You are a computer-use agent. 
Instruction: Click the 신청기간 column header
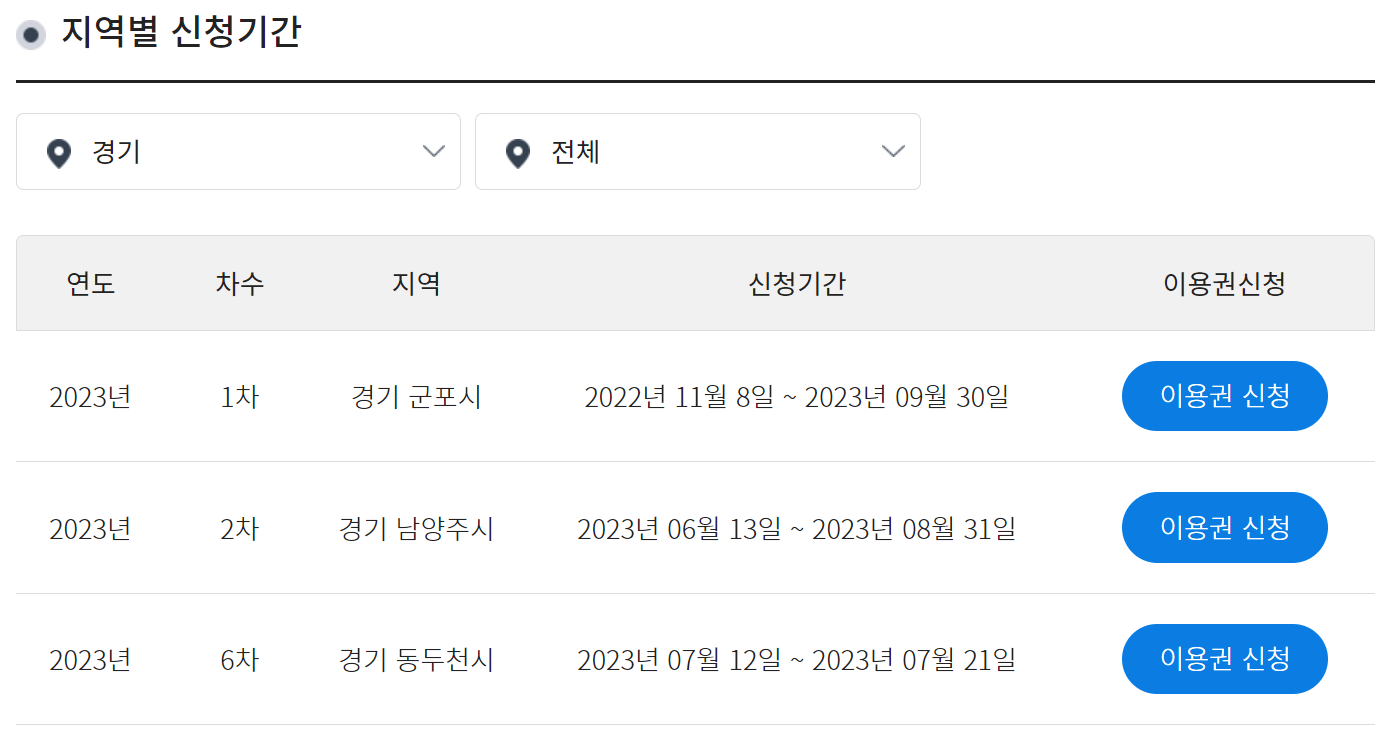pos(795,283)
